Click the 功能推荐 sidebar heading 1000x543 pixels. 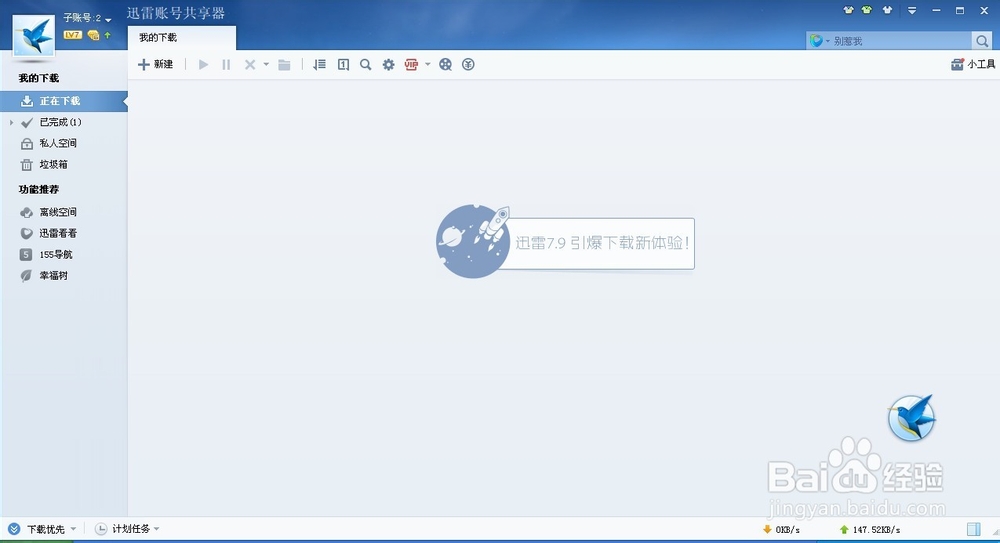coord(39,190)
